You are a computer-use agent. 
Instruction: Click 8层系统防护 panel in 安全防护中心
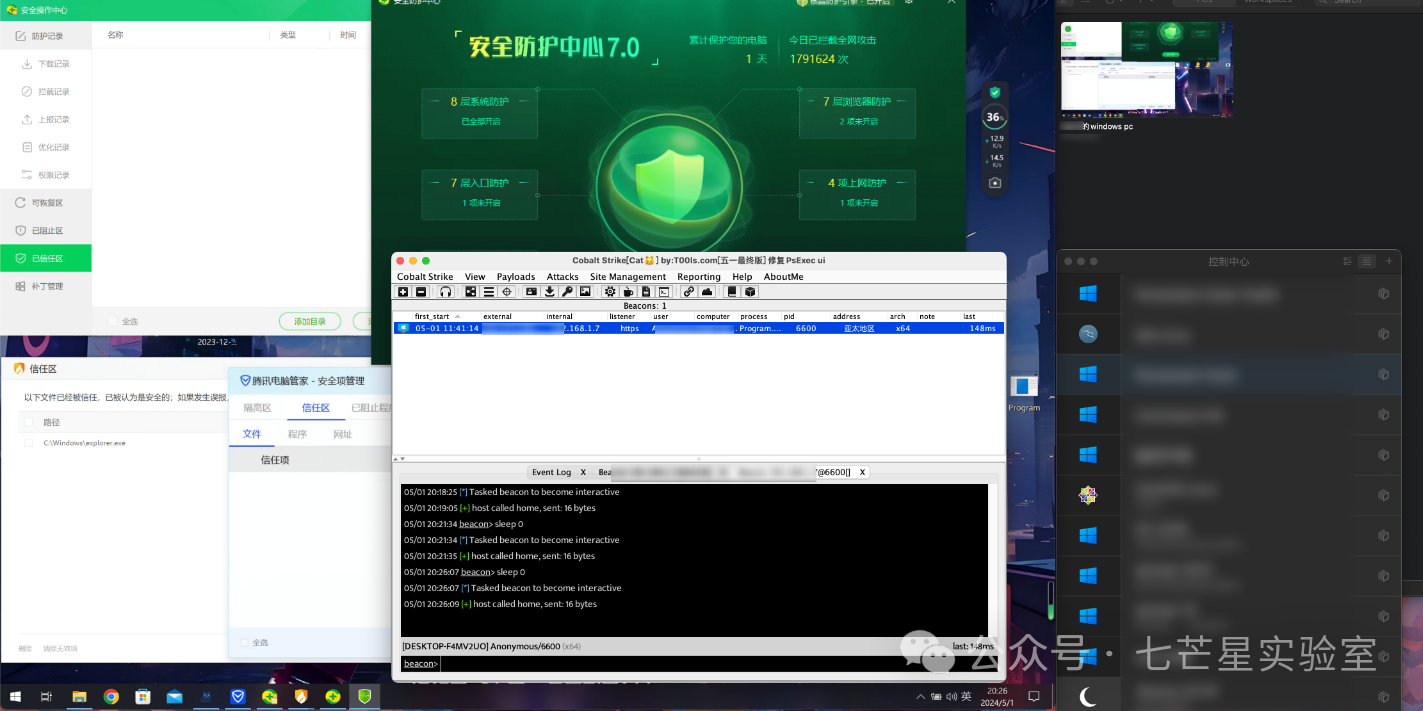coord(479,112)
